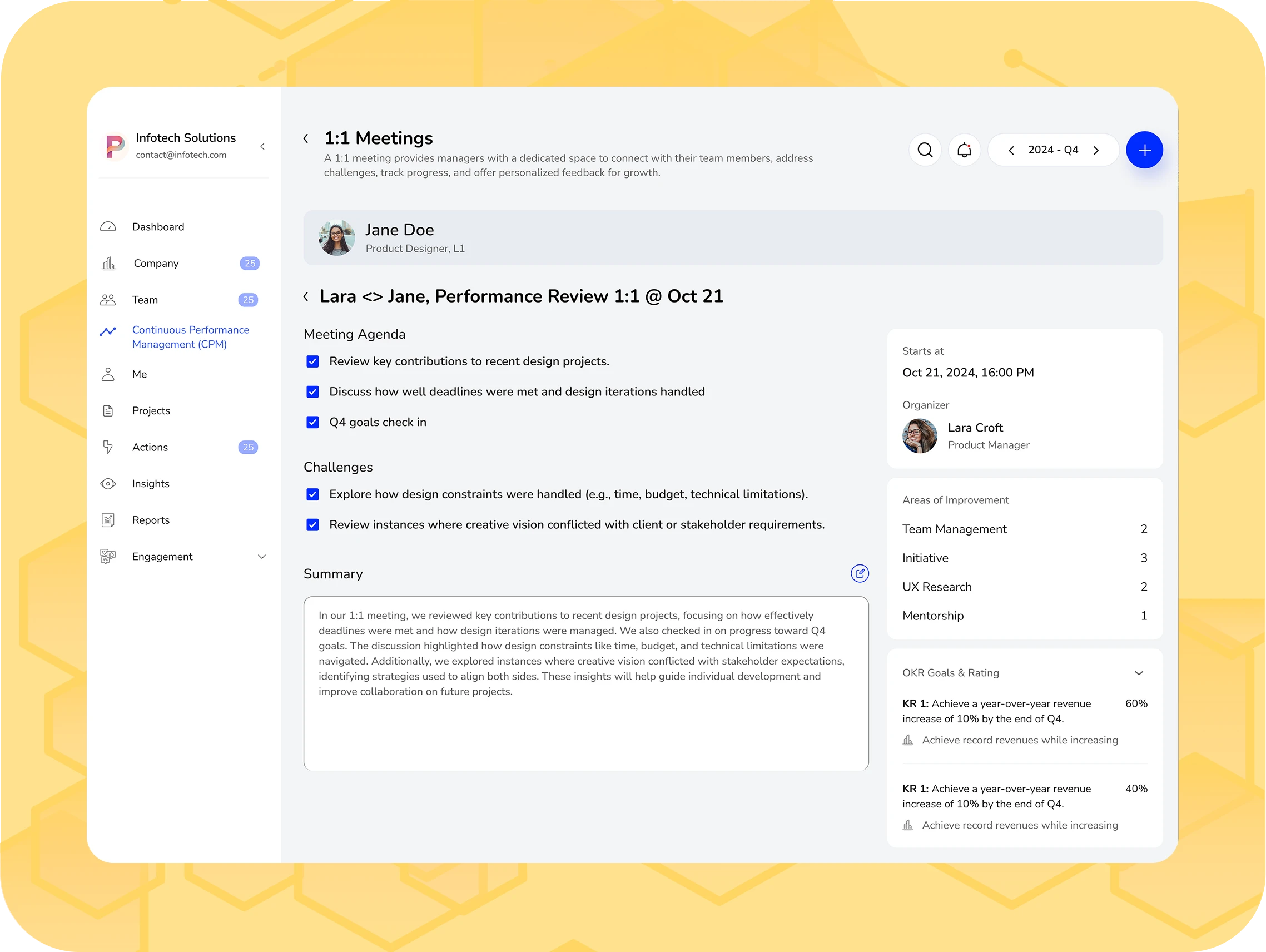
Task: Open the notifications bell icon
Action: (x=964, y=150)
